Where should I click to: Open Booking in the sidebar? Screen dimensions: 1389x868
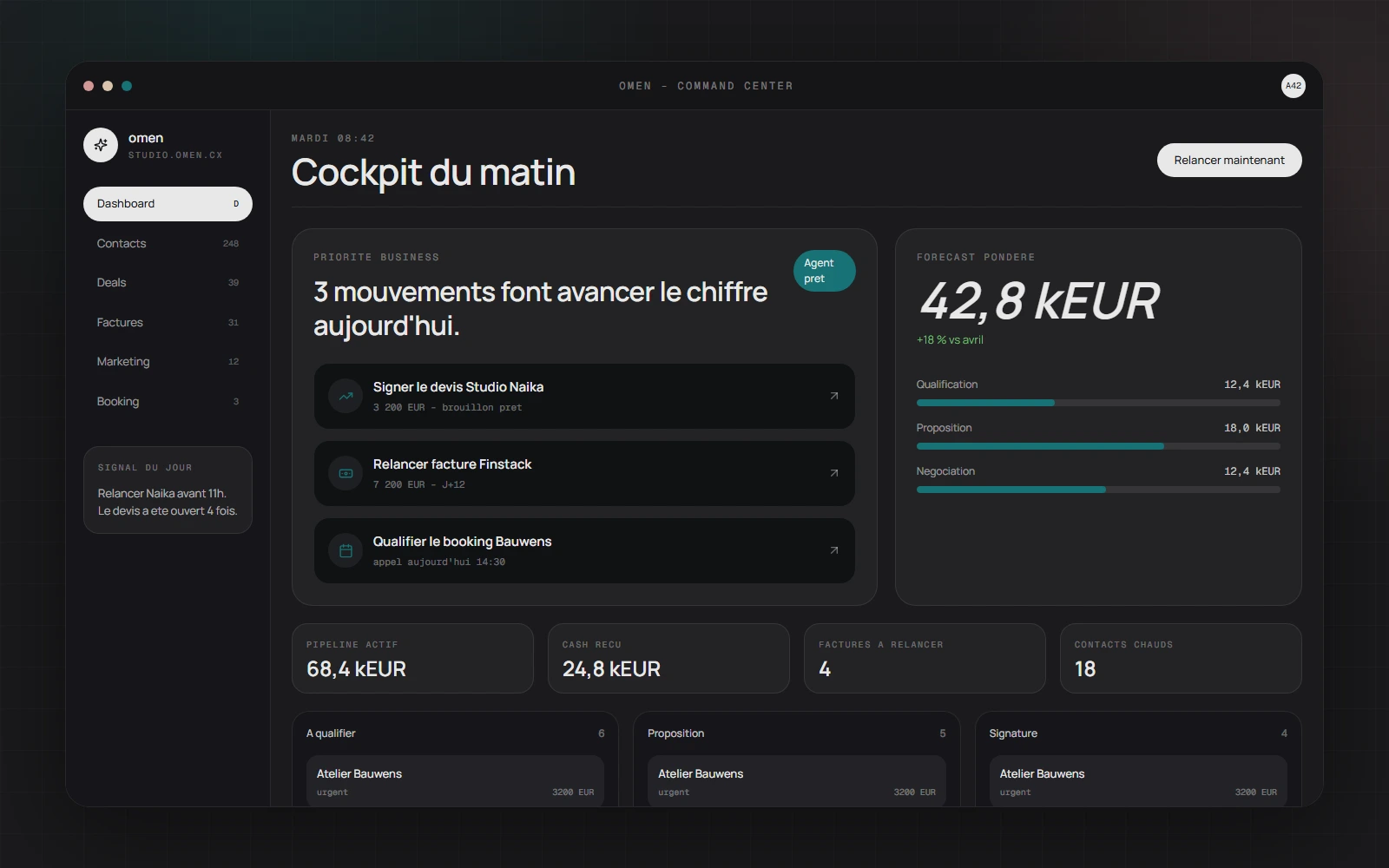[168, 401]
